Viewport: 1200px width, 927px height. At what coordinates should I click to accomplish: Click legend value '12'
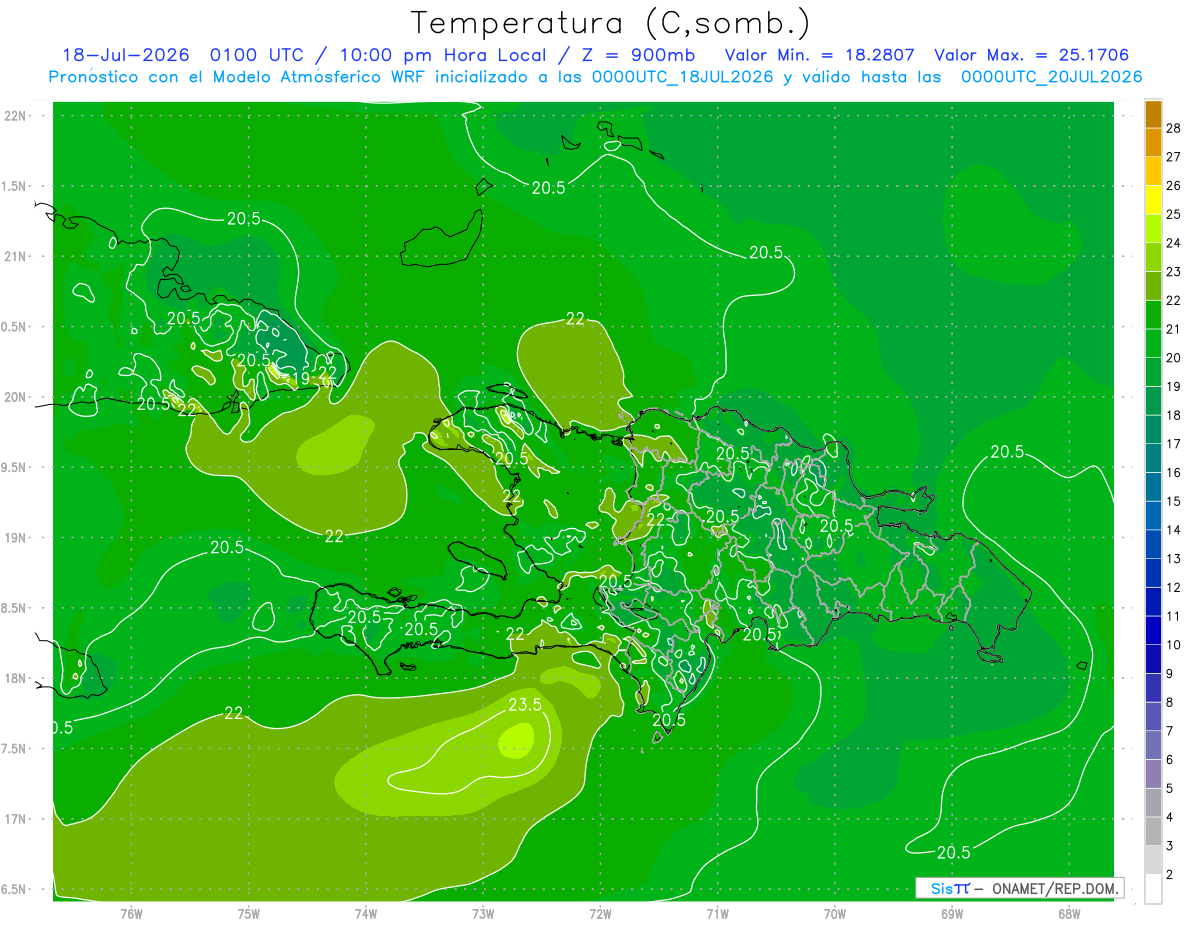[1174, 588]
